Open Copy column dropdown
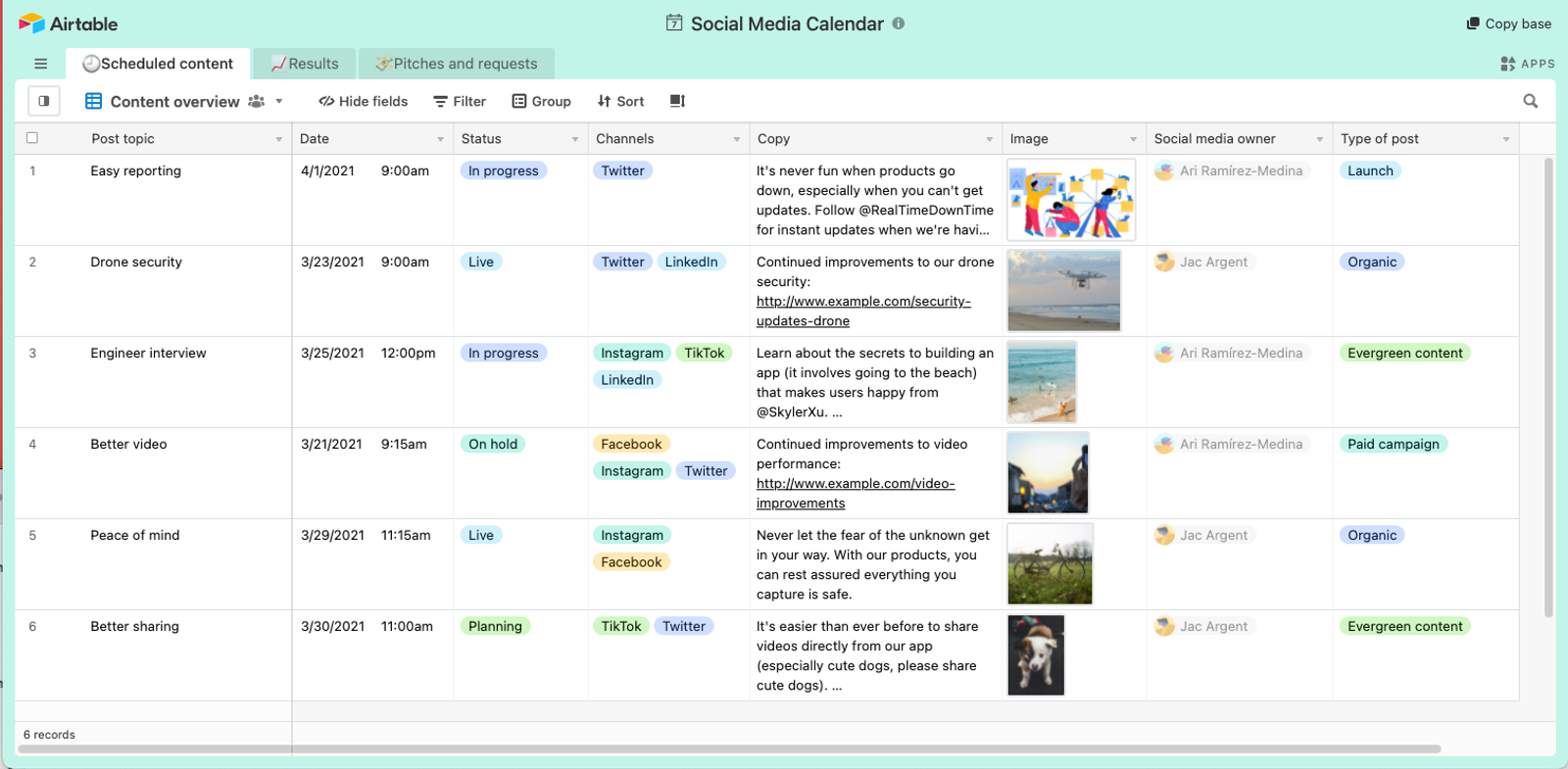The width and height of the screenshot is (1568, 769). [x=989, y=139]
